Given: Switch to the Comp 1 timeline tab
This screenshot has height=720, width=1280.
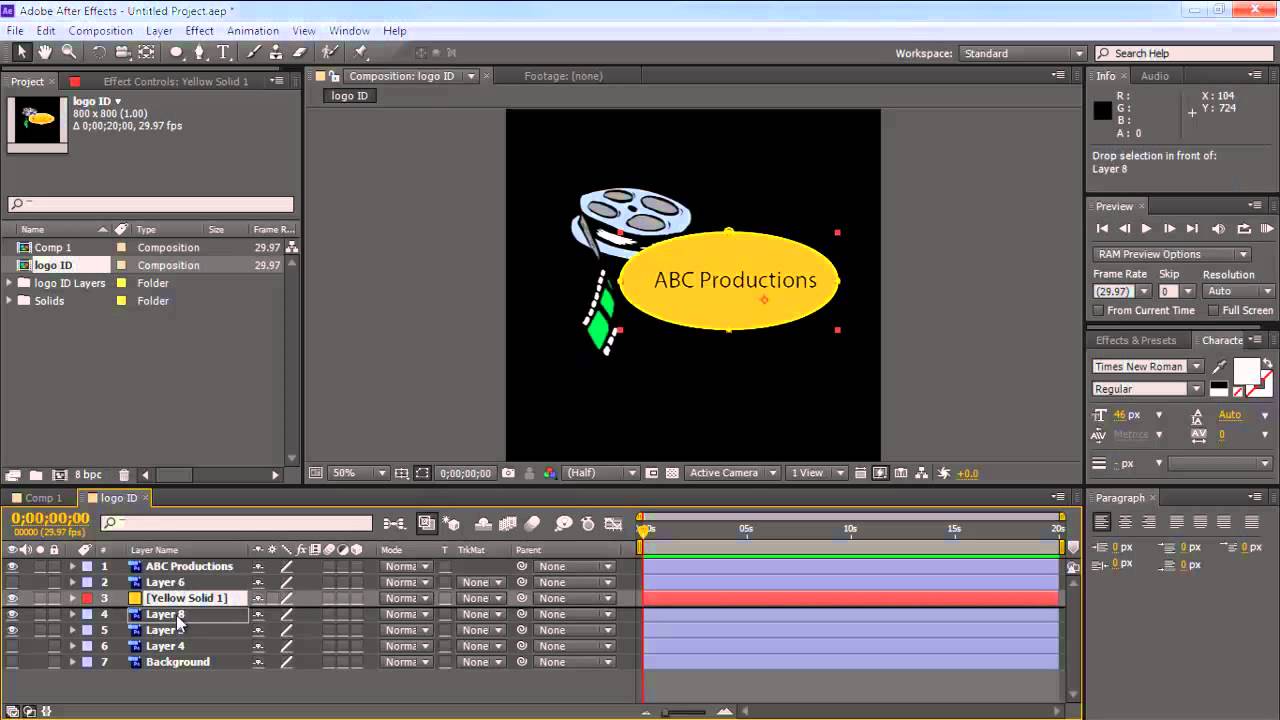Looking at the screenshot, I should 43,498.
